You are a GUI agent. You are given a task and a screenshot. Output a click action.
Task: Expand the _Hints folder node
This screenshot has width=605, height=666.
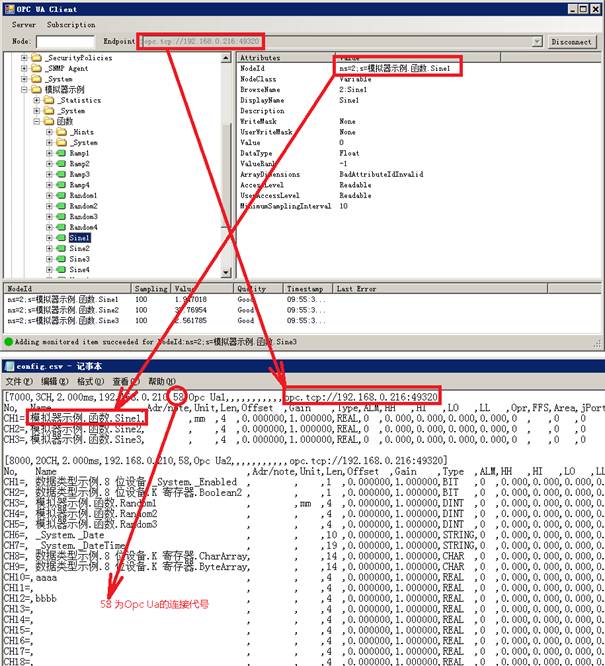[48, 132]
